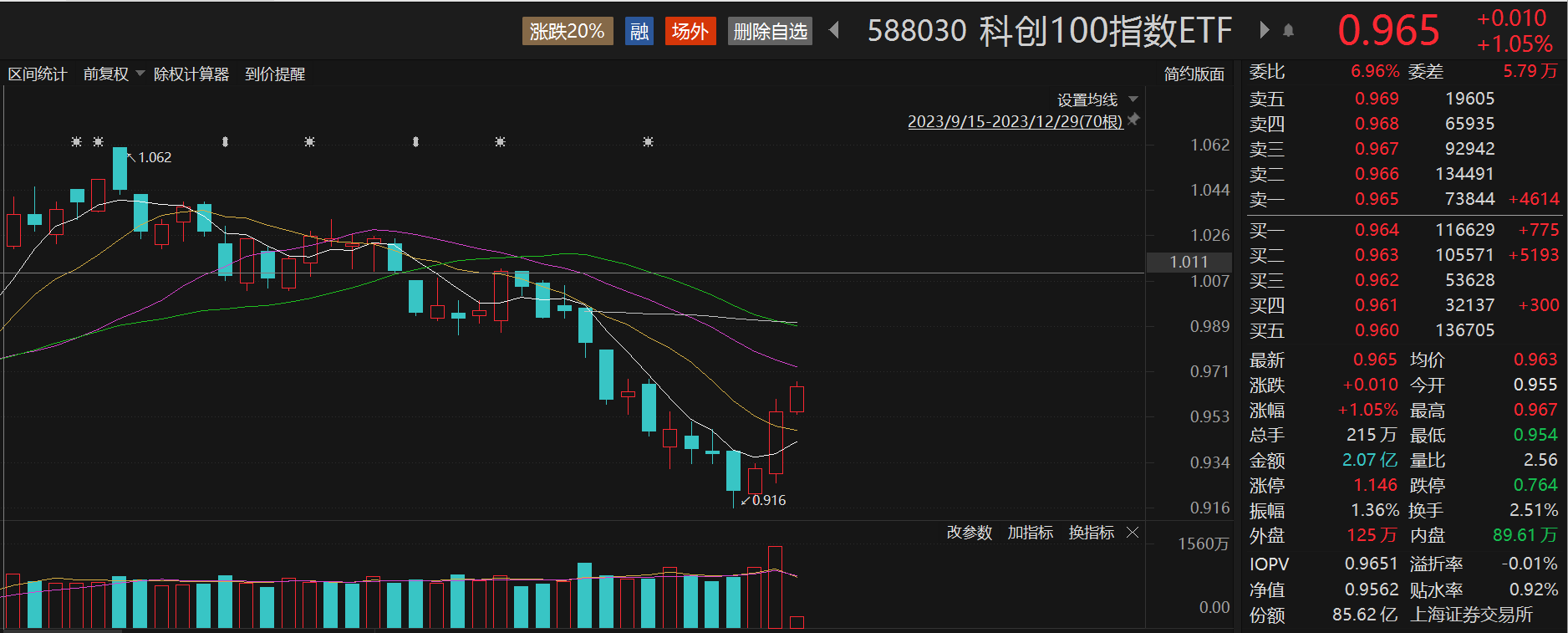Open 换指标 to switch indicator
Viewport: 1568px width, 633px height.
(1091, 533)
